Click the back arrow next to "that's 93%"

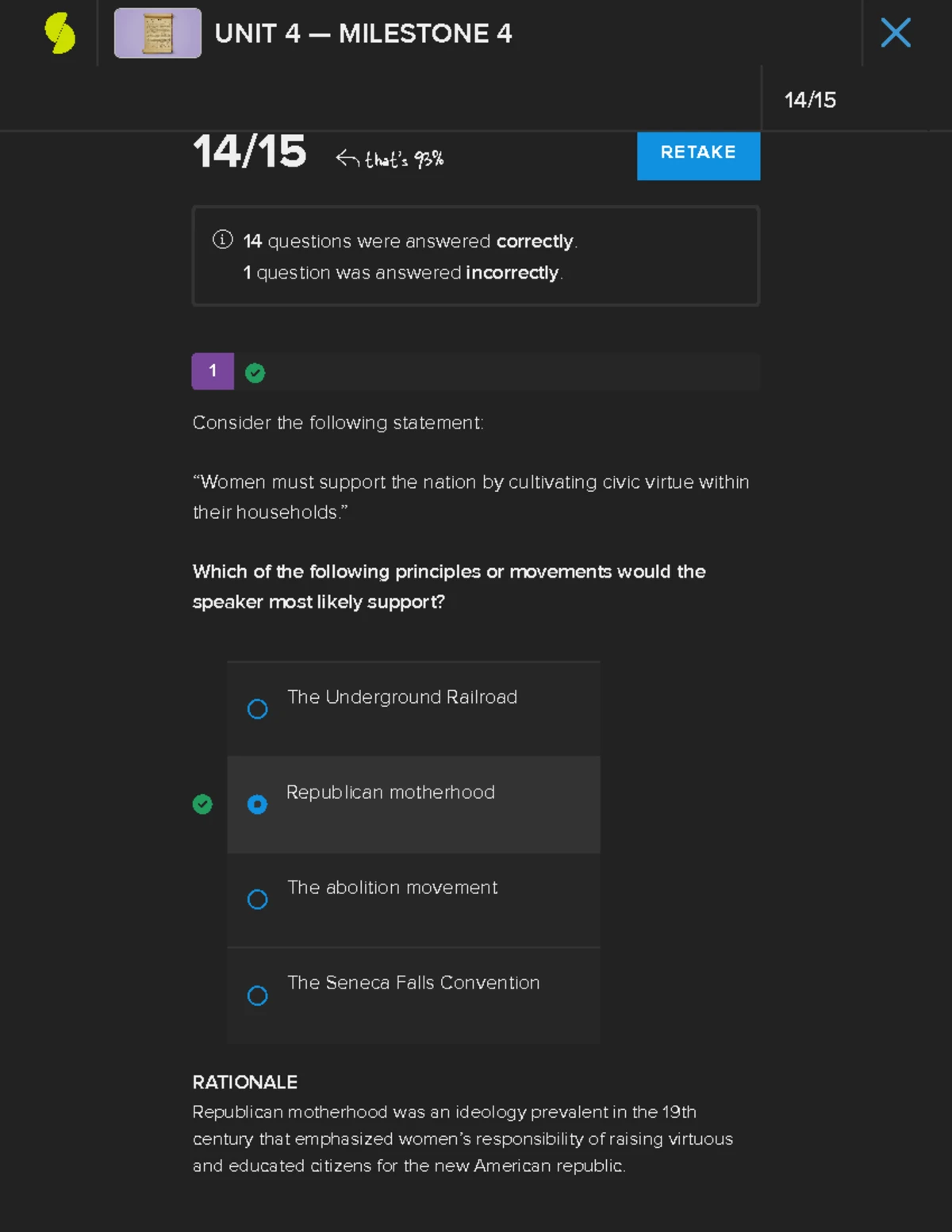pyautogui.click(x=347, y=159)
